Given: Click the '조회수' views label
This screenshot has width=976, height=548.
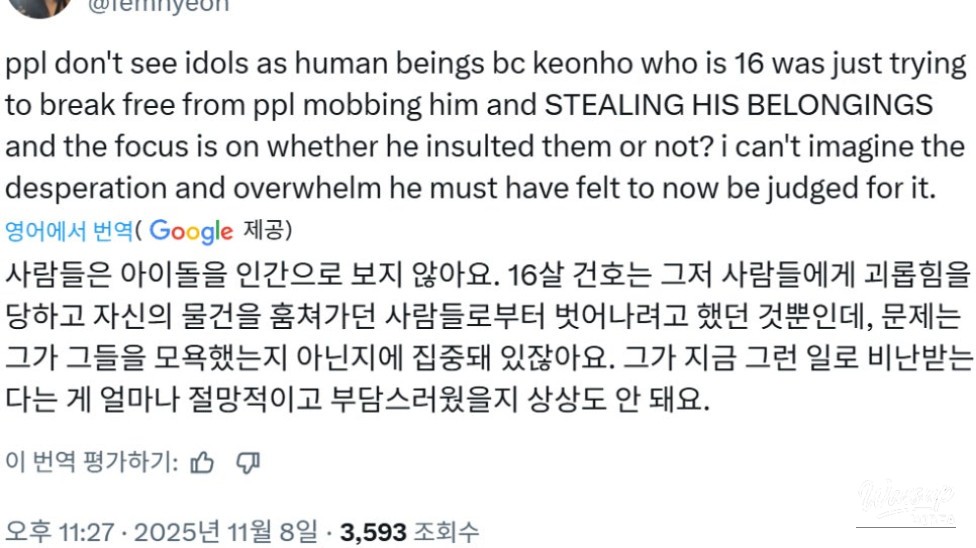Looking at the screenshot, I should tap(446, 531).
